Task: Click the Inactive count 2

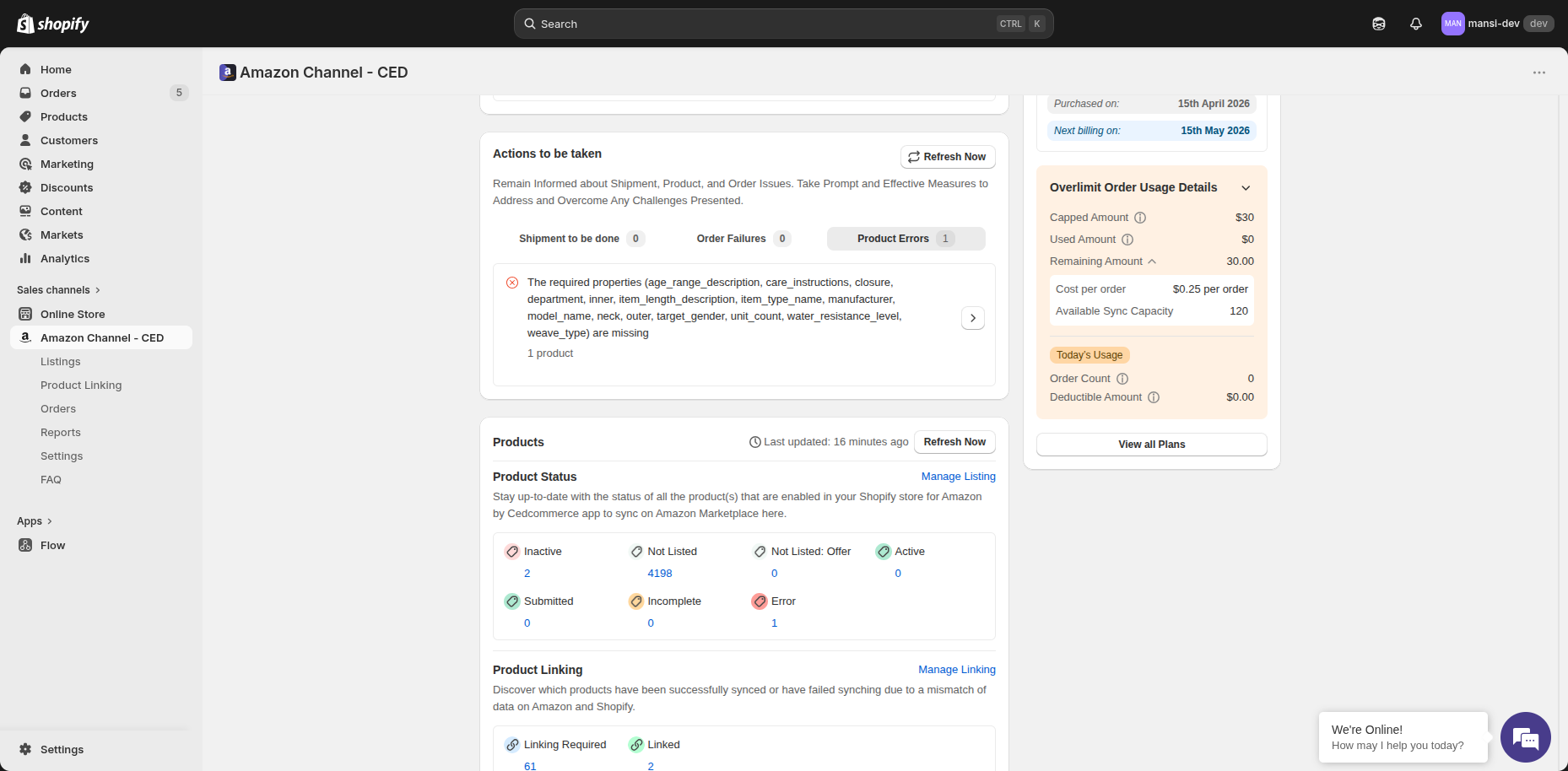Action: point(527,574)
